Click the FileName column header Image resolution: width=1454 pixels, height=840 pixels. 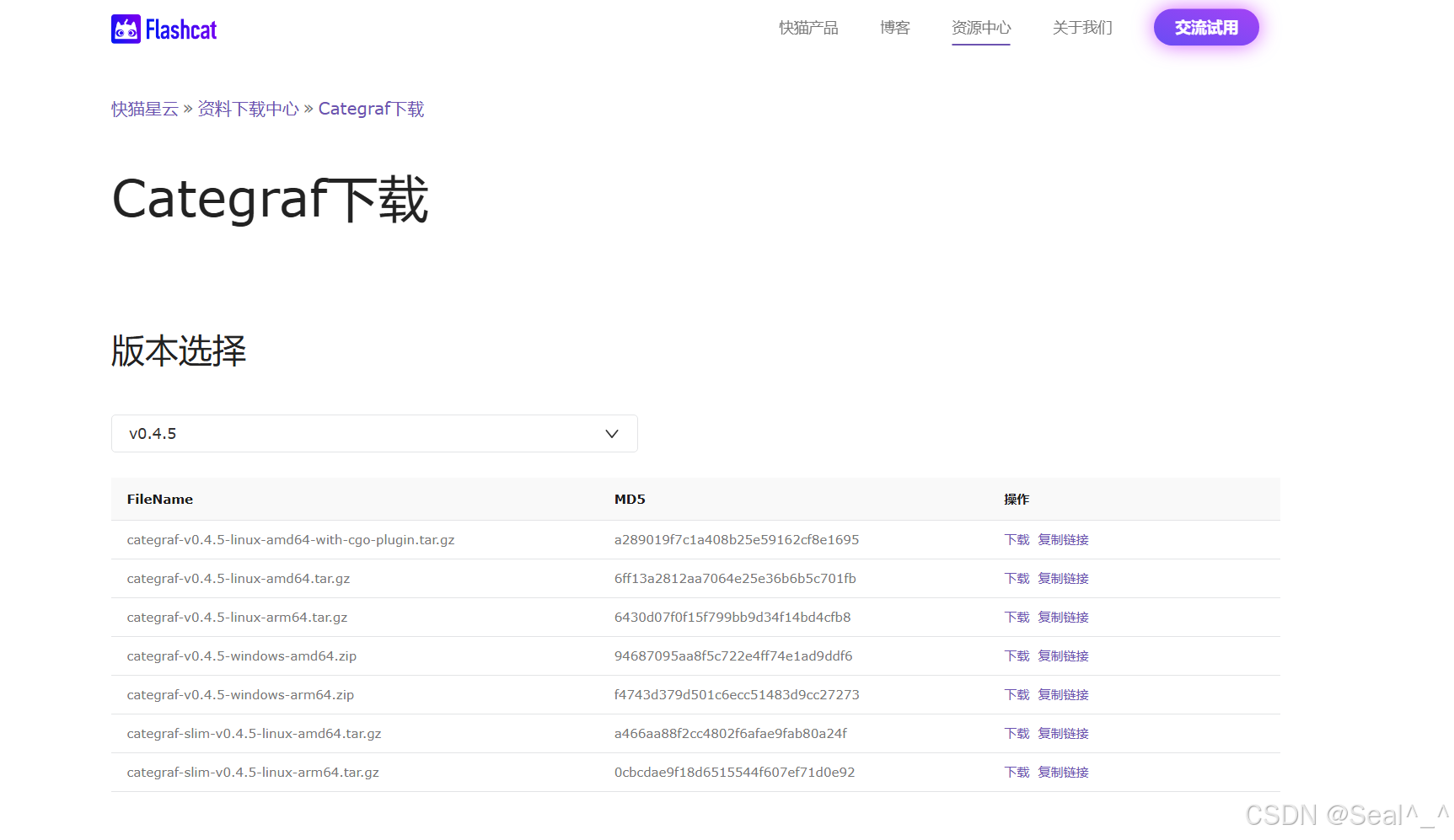160,499
